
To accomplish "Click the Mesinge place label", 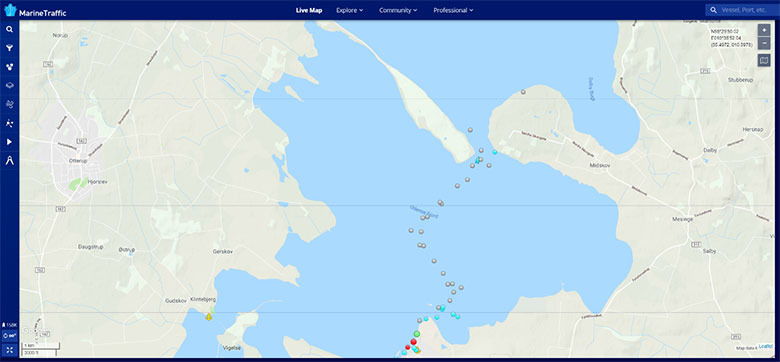I will 682,219.
